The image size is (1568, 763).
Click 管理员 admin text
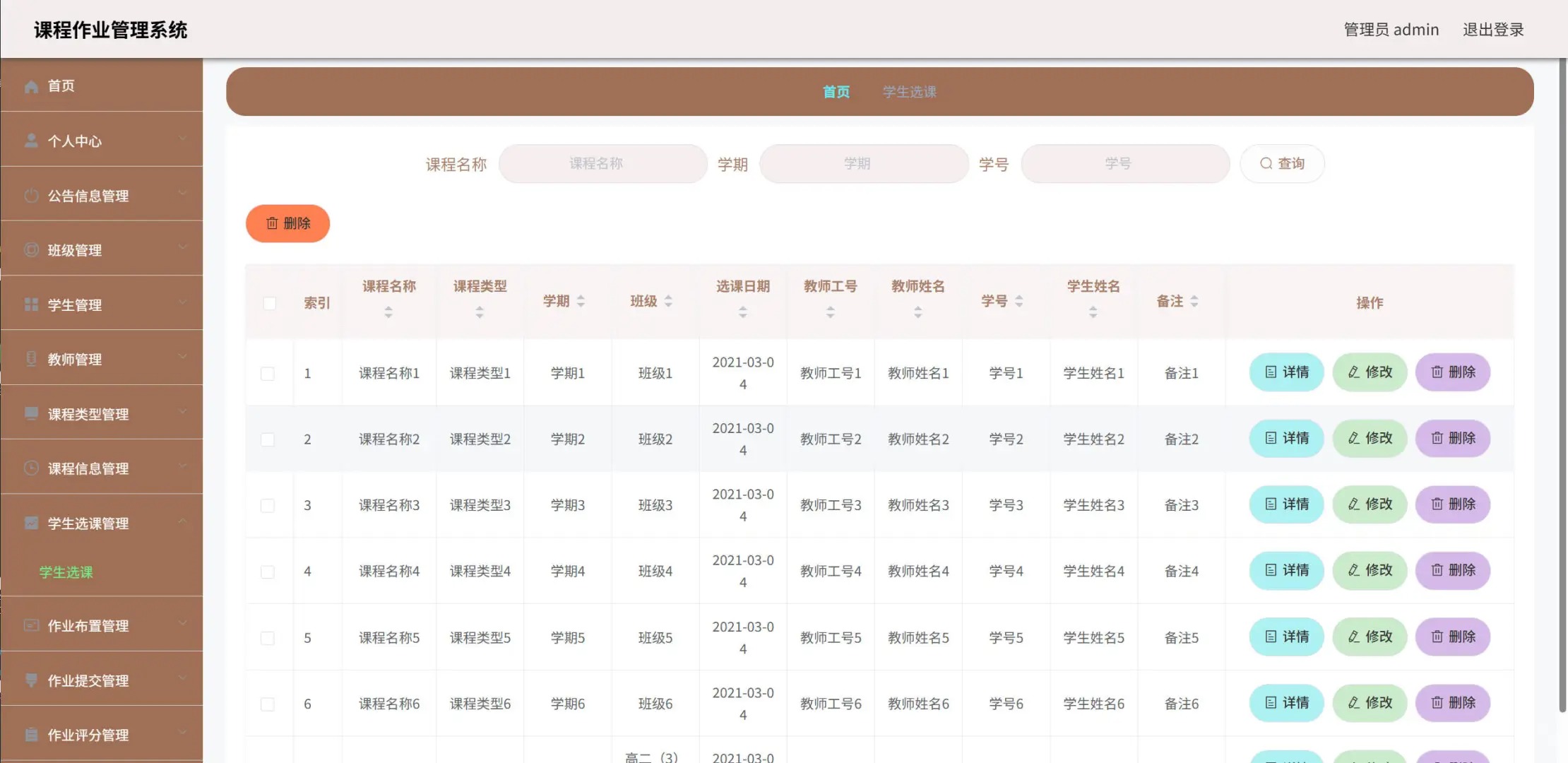[x=1391, y=30]
